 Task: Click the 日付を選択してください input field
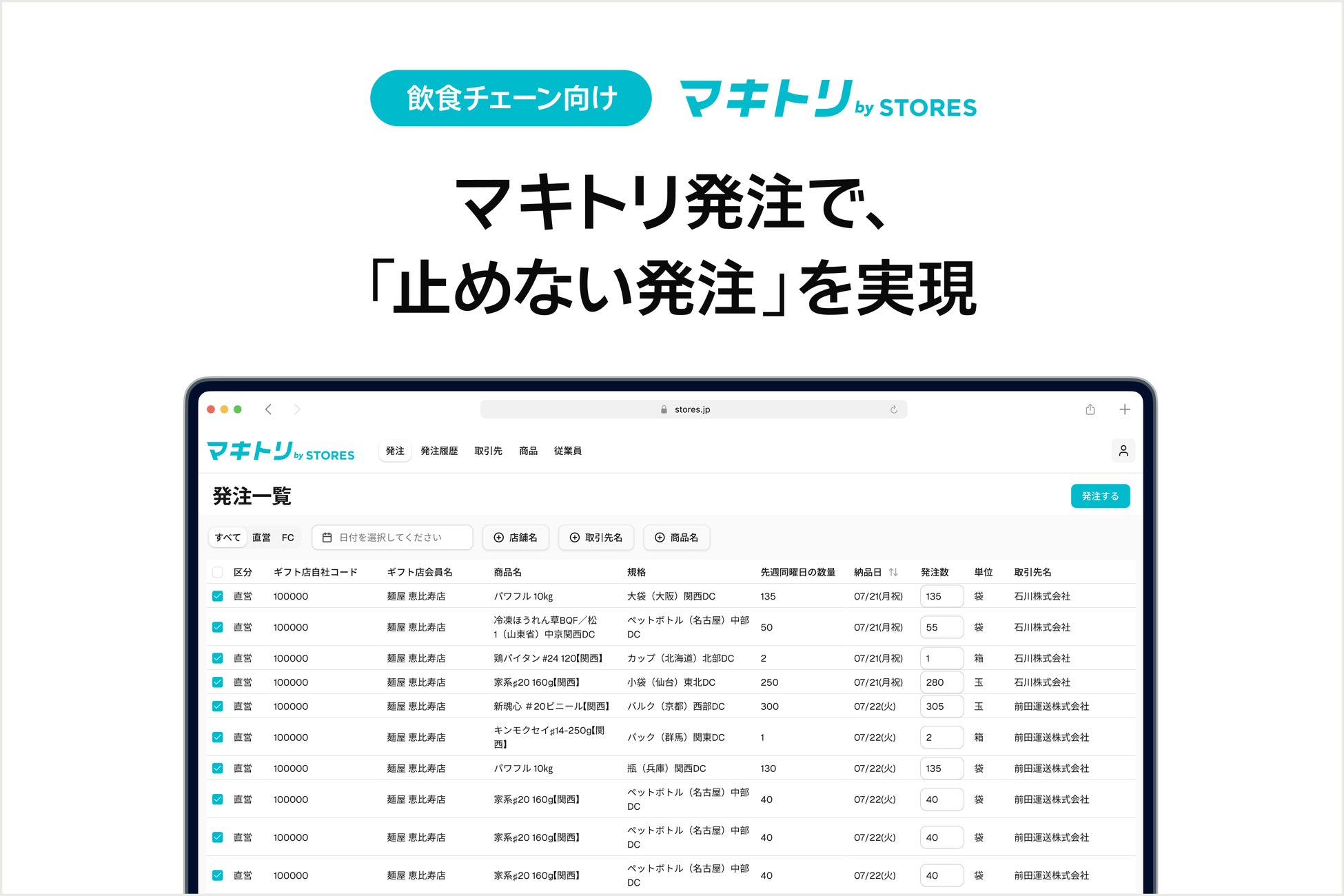[x=389, y=537]
